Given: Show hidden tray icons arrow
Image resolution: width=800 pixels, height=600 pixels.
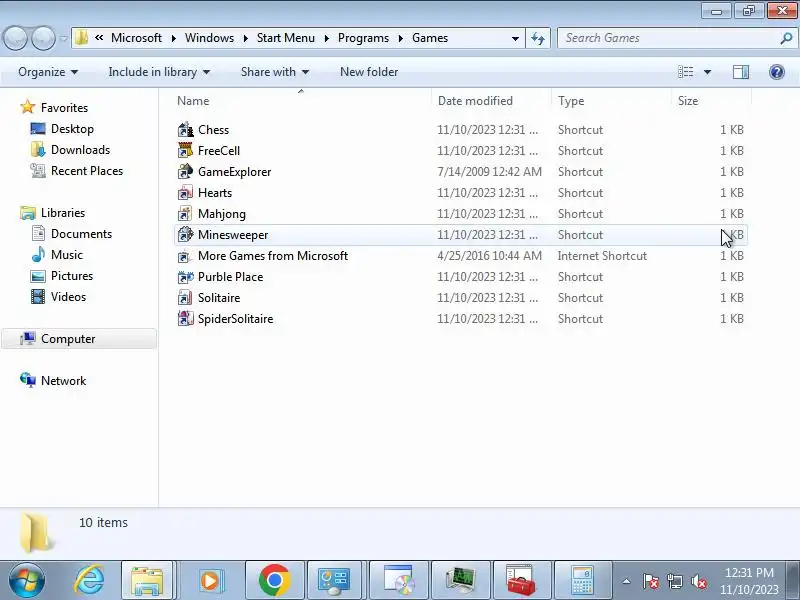Looking at the screenshot, I should tap(627, 581).
